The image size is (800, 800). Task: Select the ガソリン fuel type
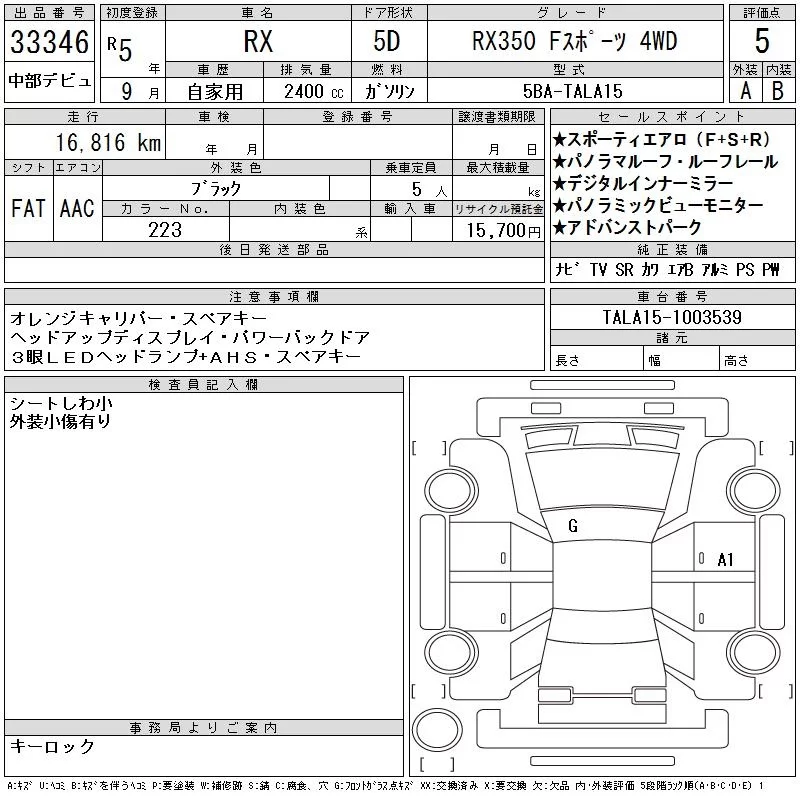tap(389, 91)
